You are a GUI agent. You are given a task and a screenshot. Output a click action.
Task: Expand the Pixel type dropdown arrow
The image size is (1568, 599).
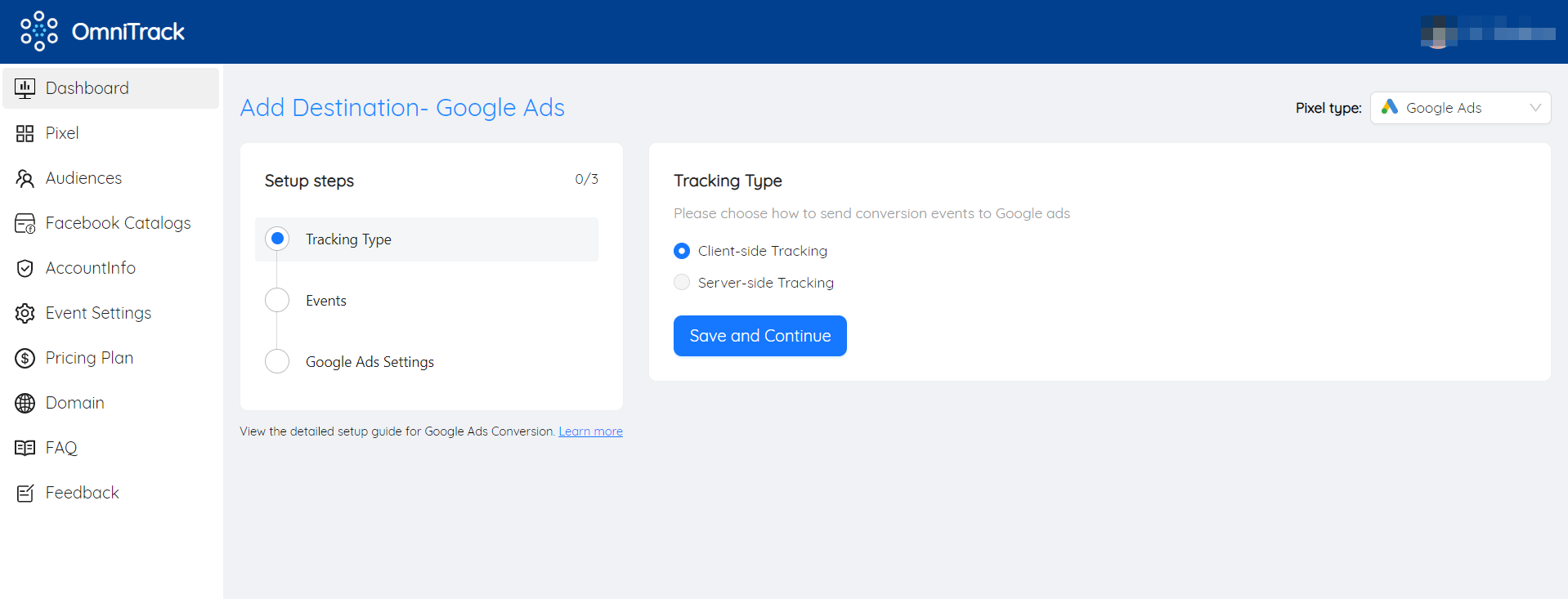coord(1535,108)
